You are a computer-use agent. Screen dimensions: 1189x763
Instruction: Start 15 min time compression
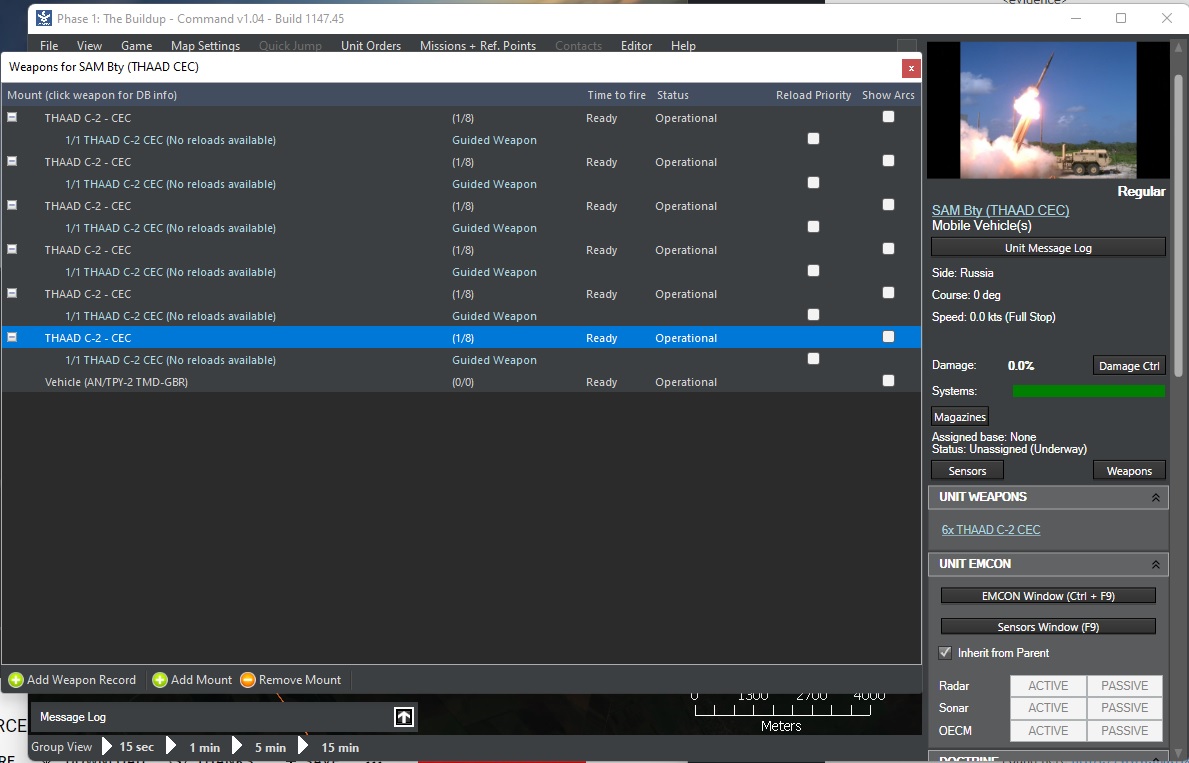pyautogui.click(x=303, y=747)
